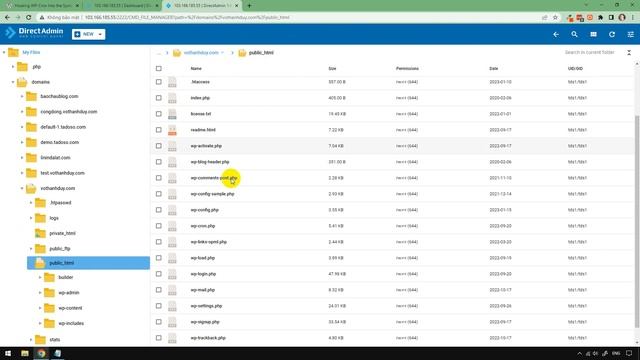The width and height of the screenshot is (640, 360).
Task: Click the wp-config.php file icon
Action: [x=172, y=210]
